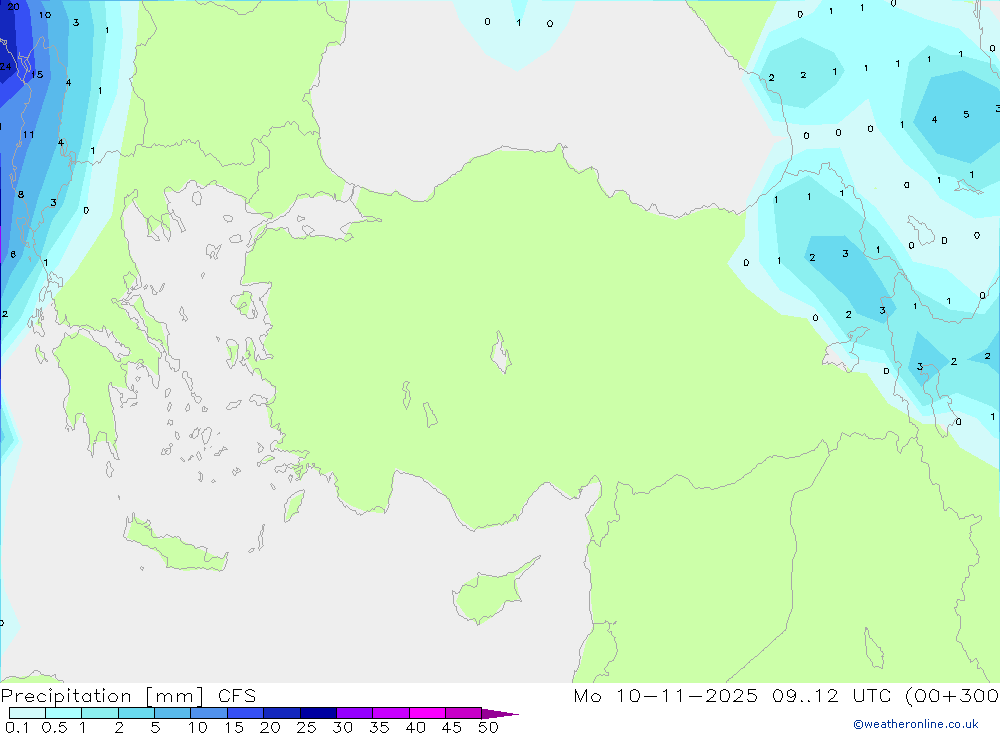Image resolution: width=1000 pixels, height=733 pixels.
Task: Click the 15–20 mm legend color swatch
Action: coord(245,713)
